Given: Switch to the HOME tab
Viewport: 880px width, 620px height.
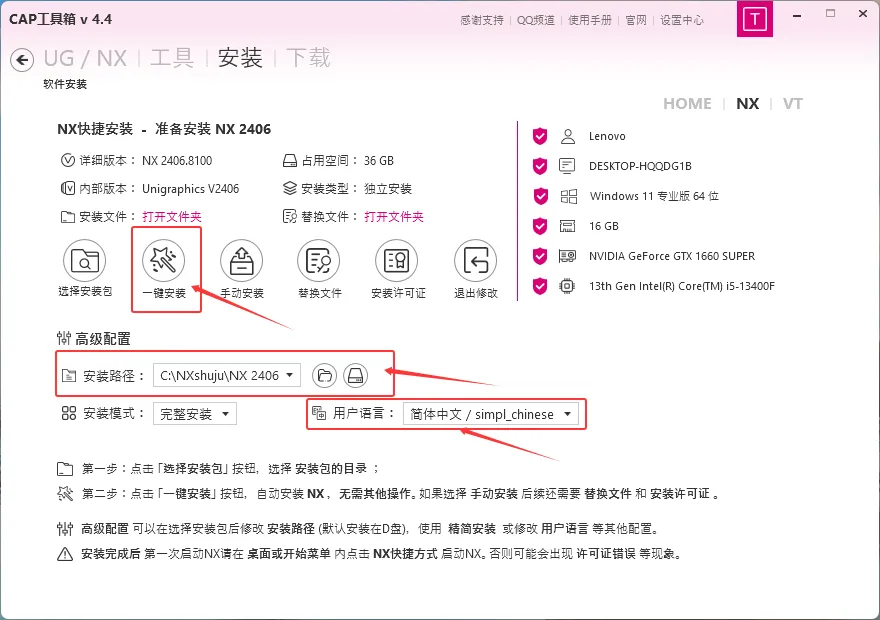Looking at the screenshot, I should [688, 104].
